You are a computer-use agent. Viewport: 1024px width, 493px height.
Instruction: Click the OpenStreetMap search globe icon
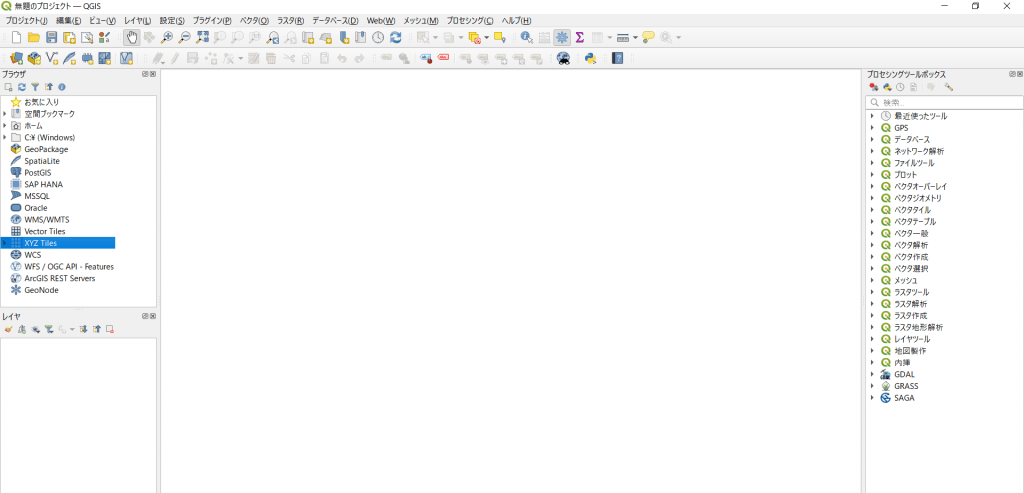pos(563,59)
